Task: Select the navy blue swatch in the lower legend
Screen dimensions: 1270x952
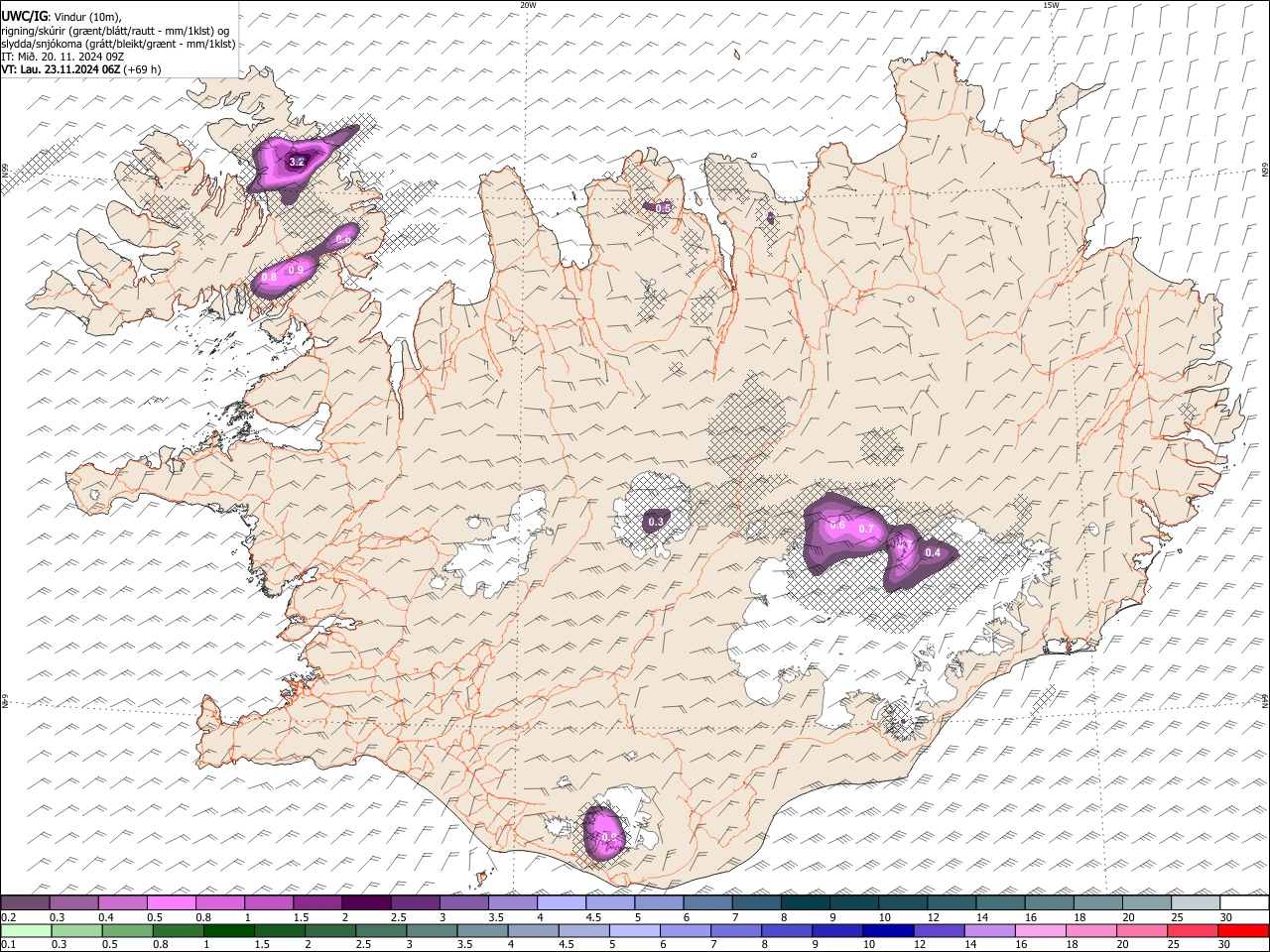Action: [887, 930]
